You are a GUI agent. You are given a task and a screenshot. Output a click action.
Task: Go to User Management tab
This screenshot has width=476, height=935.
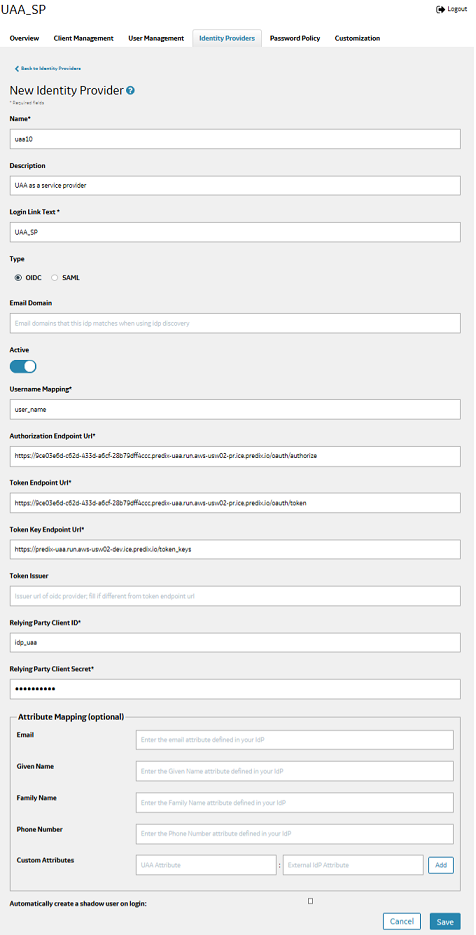[156, 38]
